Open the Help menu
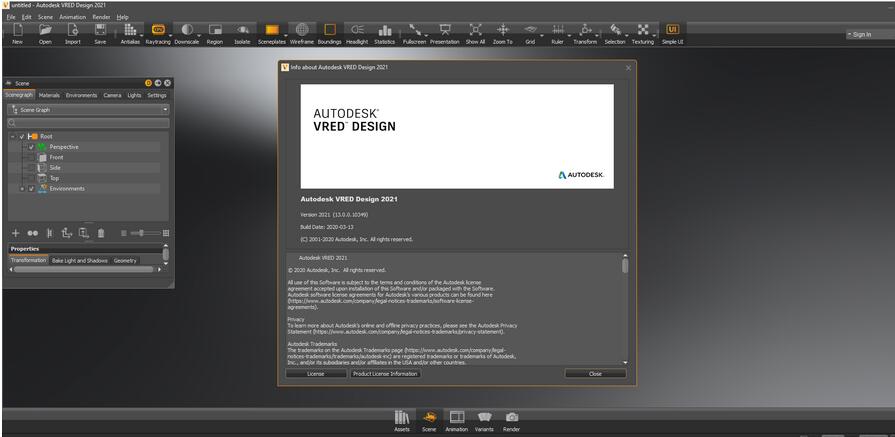The image size is (895, 437). pyautogui.click(x=122, y=17)
